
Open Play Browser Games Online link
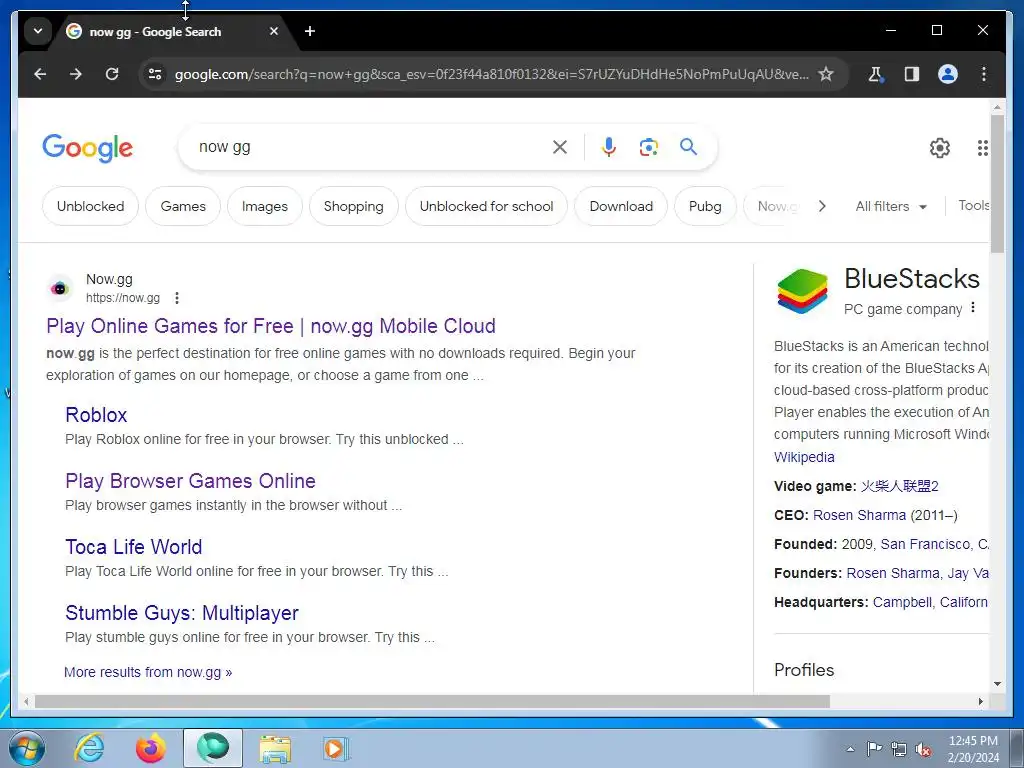pyautogui.click(x=190, y=481)
